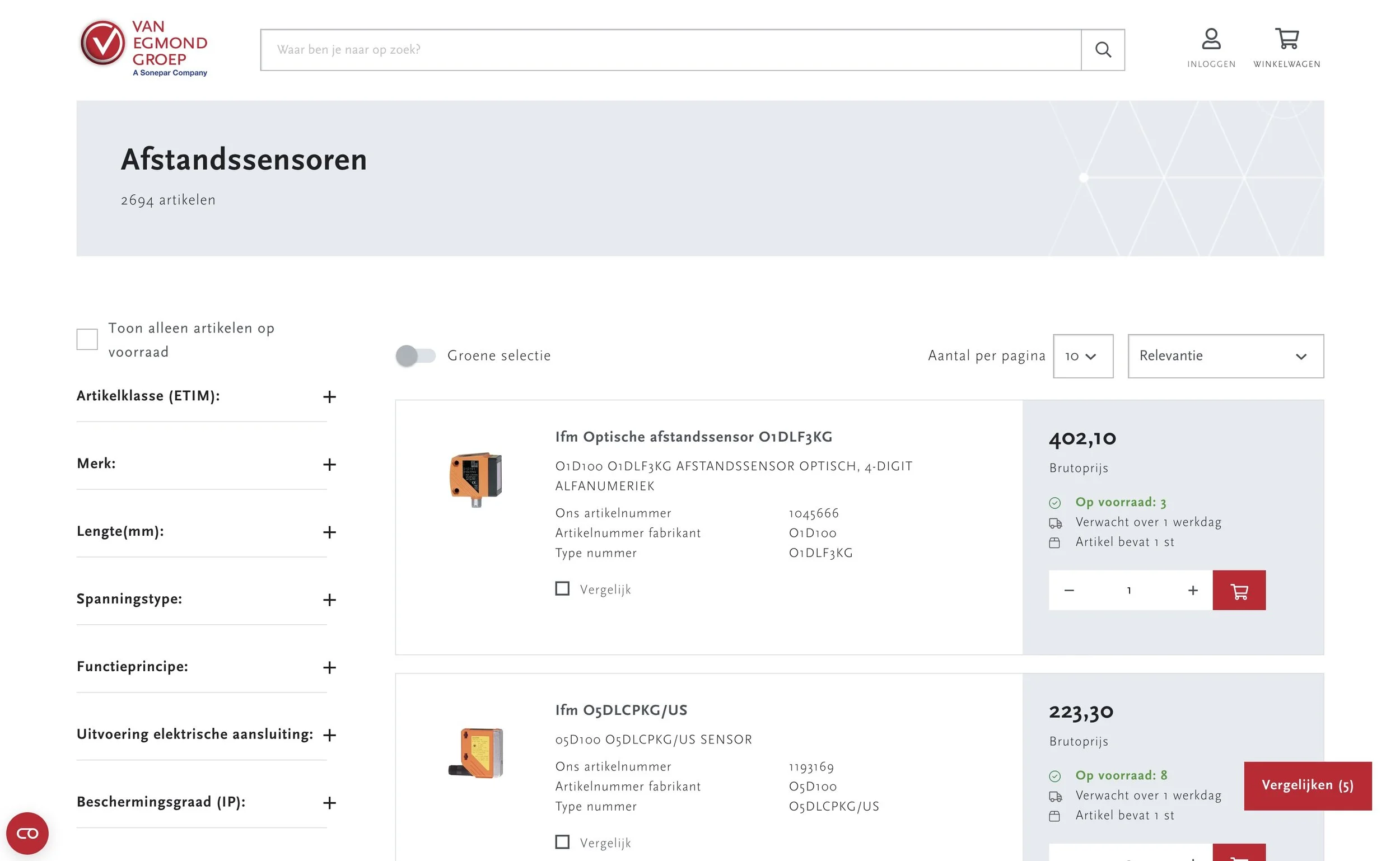Click the Vergelijken (5) button
The height and width of the screenshot is (861, 1400).
pyautogui.click(x=1307, y=786)
